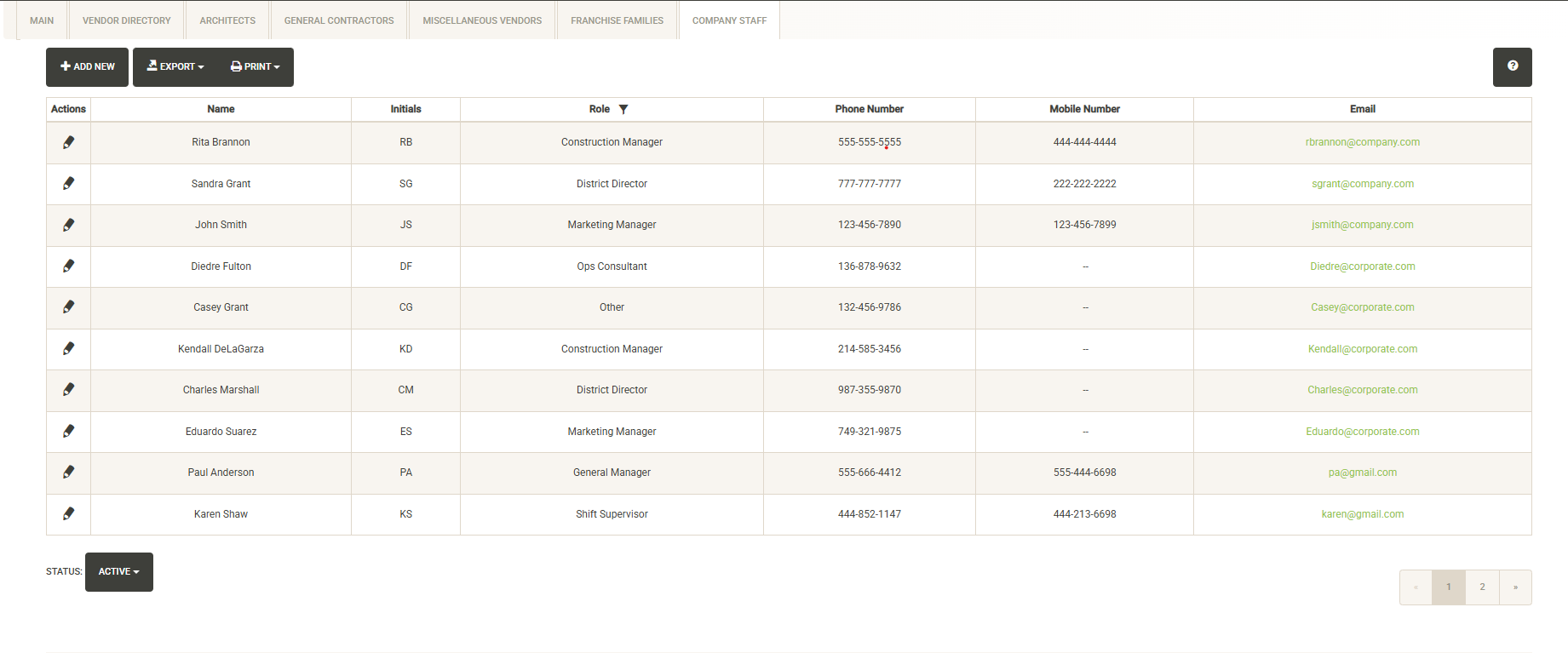This screenshot has width=1568, height=653.
Task: Click the Name column header
Action: [221, 109]
